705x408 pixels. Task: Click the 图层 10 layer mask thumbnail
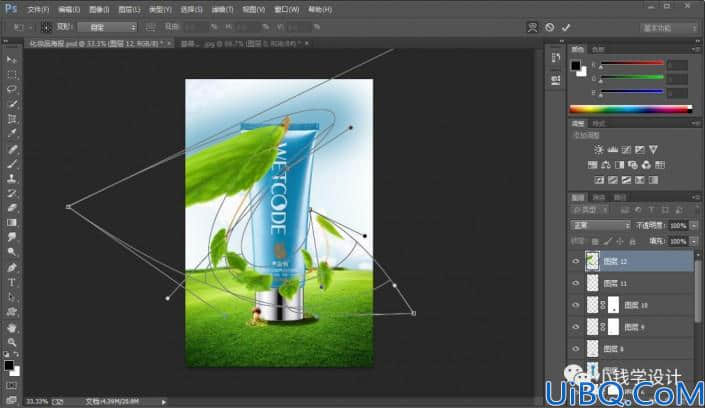[x=614, y=305]
